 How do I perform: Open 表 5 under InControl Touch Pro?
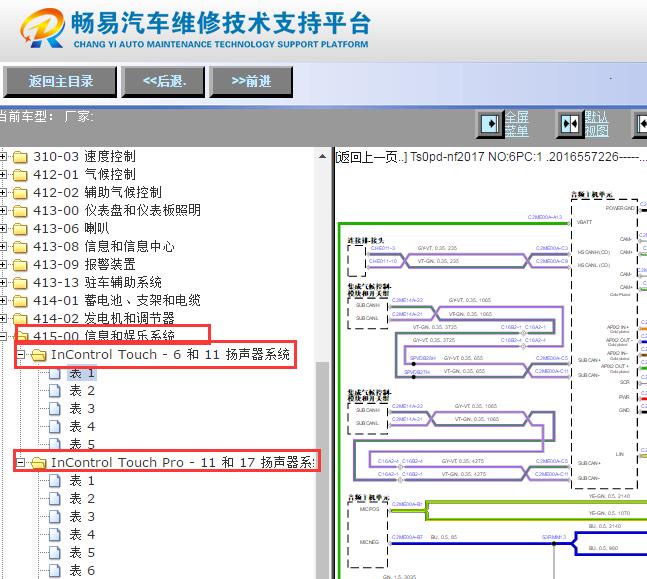pos(82,553)
